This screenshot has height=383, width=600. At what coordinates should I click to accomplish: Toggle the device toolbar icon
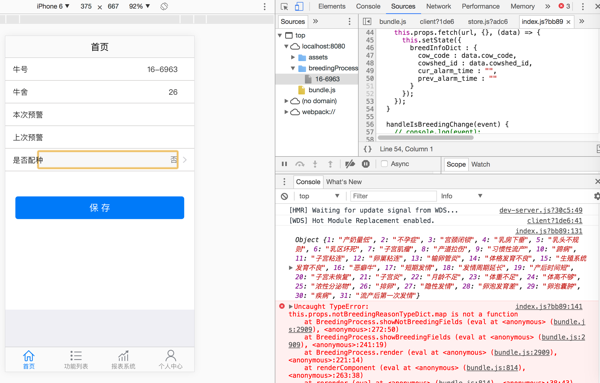[x=299, y=7]
